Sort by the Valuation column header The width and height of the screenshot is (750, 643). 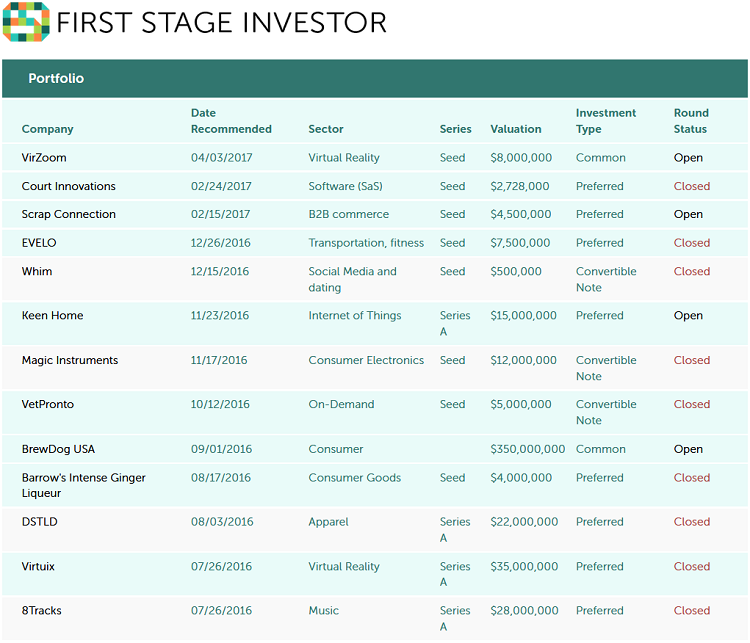click(516, 129)
